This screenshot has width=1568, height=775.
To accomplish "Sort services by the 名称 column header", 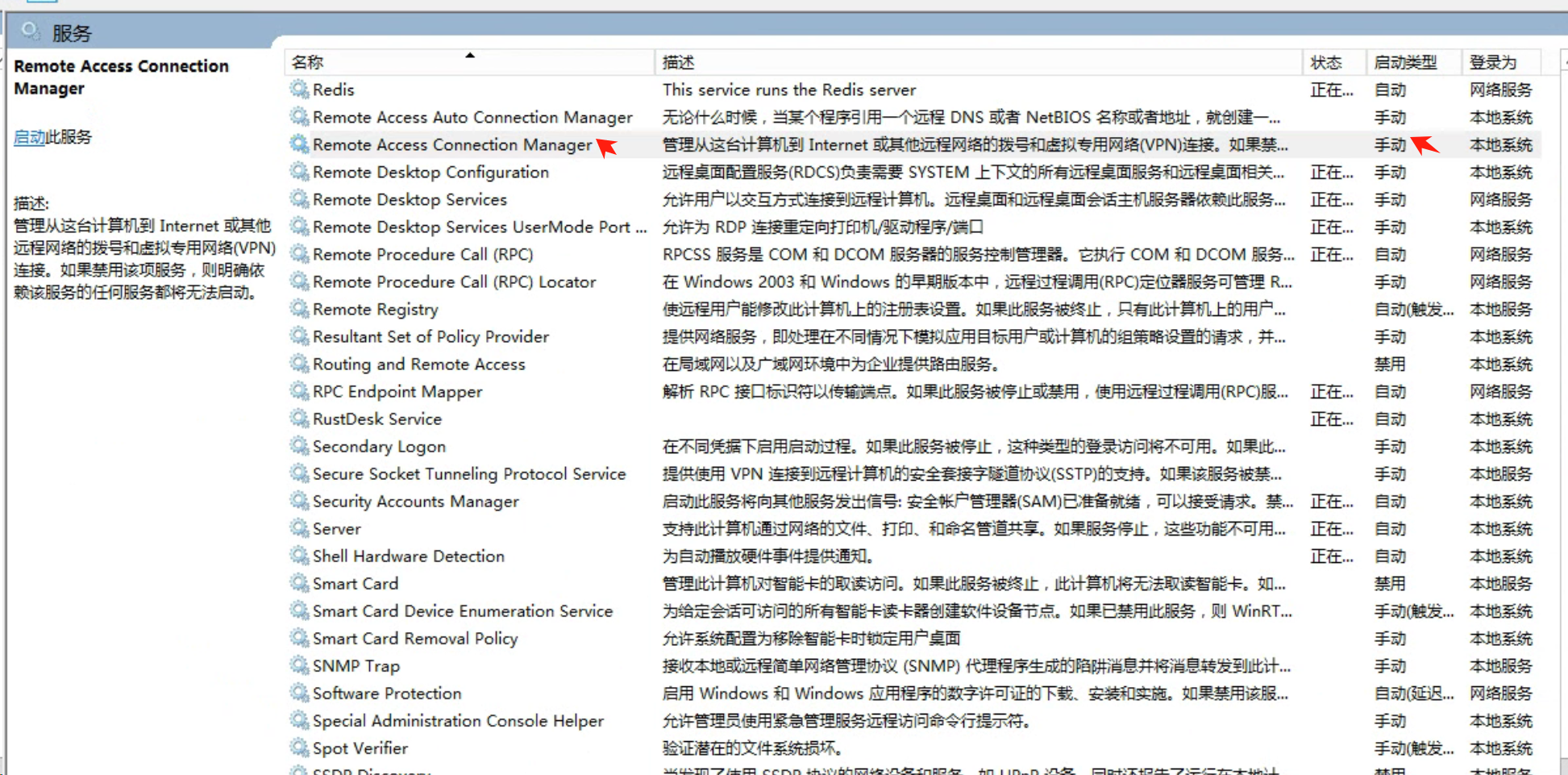I will coord(469,62).
